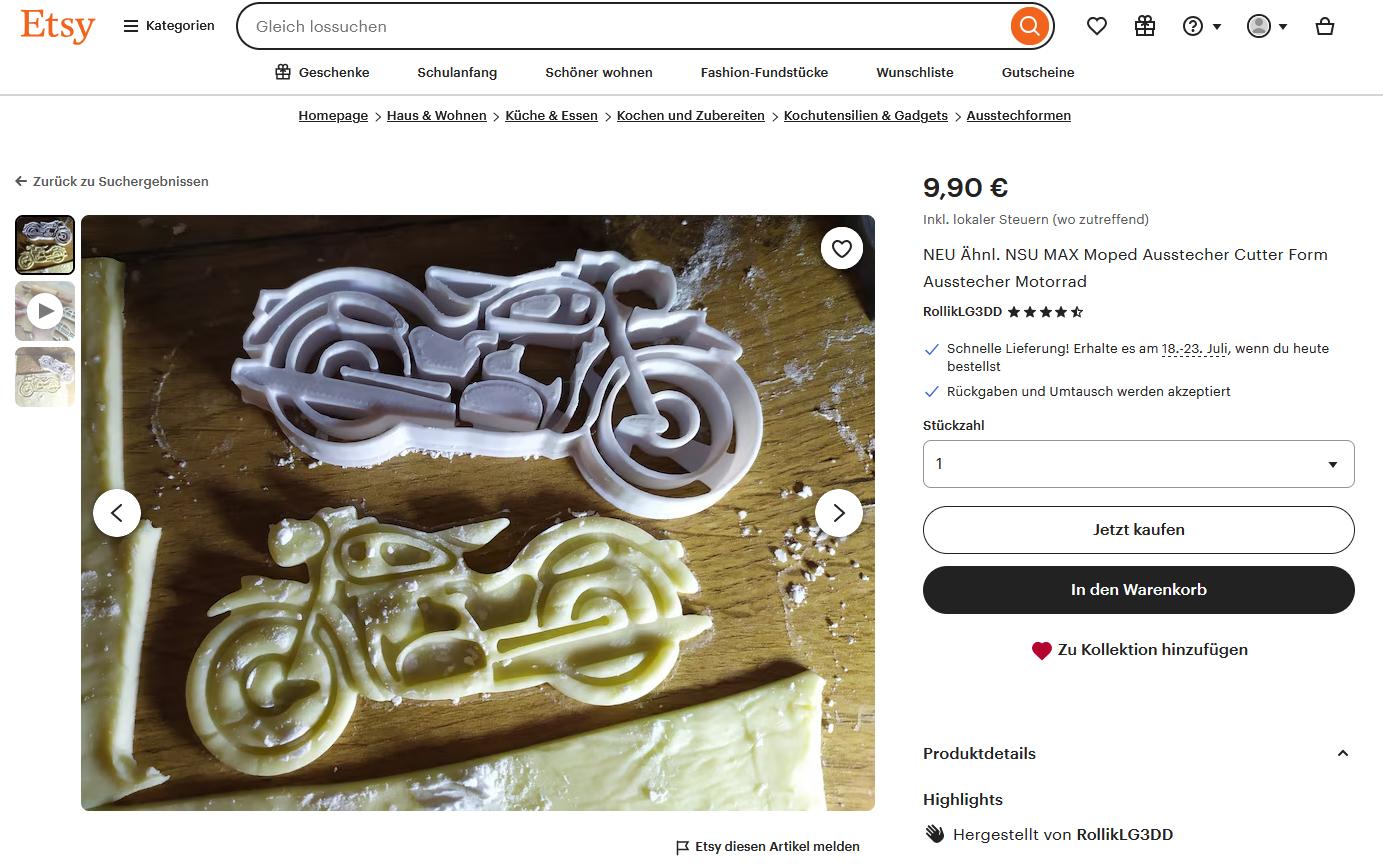Open the Stückzahl quantity dropdown

click(1138, 464)
